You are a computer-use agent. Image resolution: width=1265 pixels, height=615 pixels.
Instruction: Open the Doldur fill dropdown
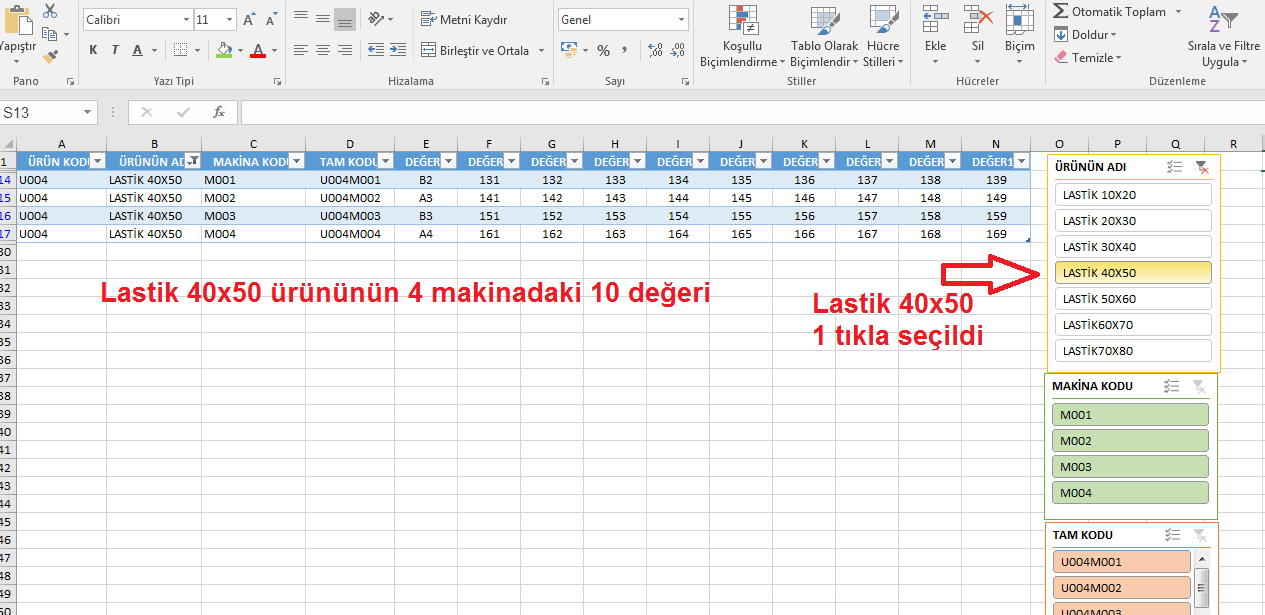click(x=1085, y=34)
